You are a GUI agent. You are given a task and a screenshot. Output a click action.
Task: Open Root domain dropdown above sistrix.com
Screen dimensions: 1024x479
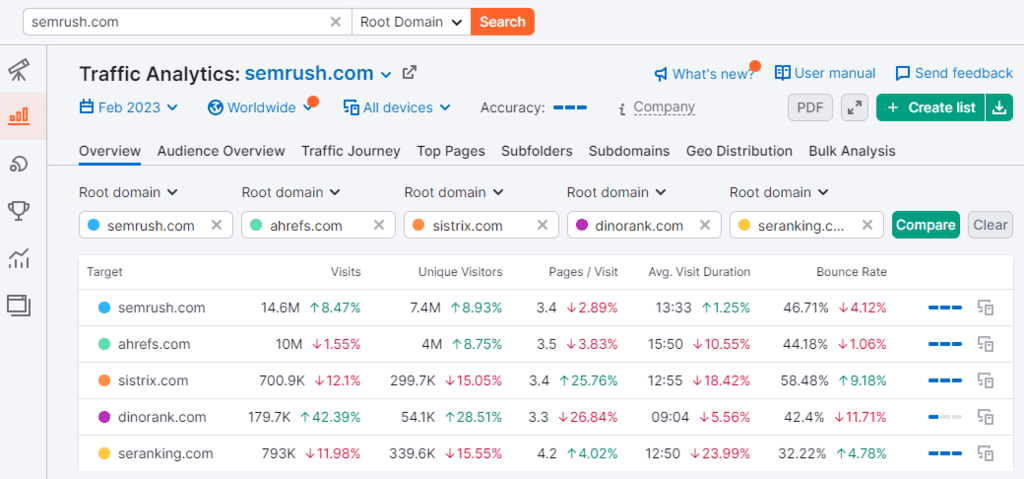(x=454, y=192)
